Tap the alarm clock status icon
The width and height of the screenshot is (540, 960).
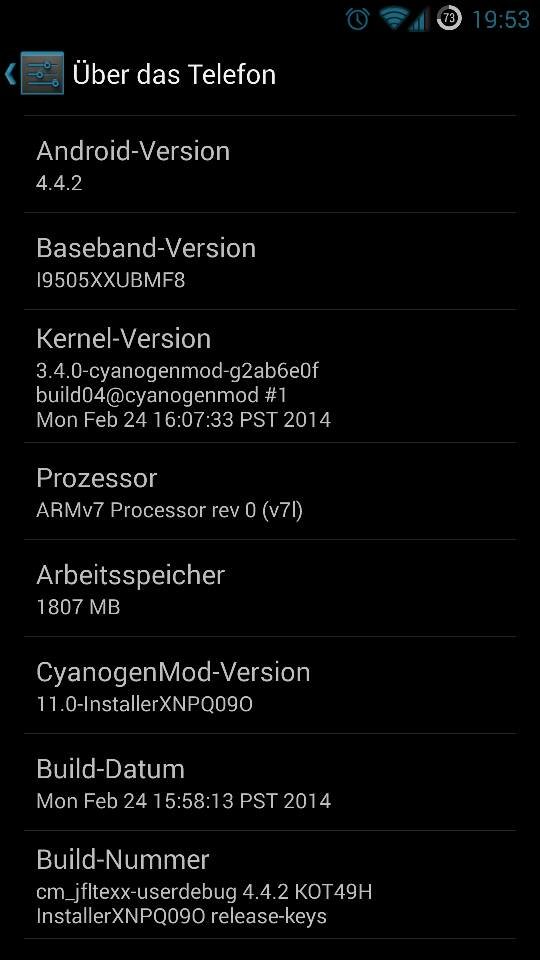click(x=357, y=18)
